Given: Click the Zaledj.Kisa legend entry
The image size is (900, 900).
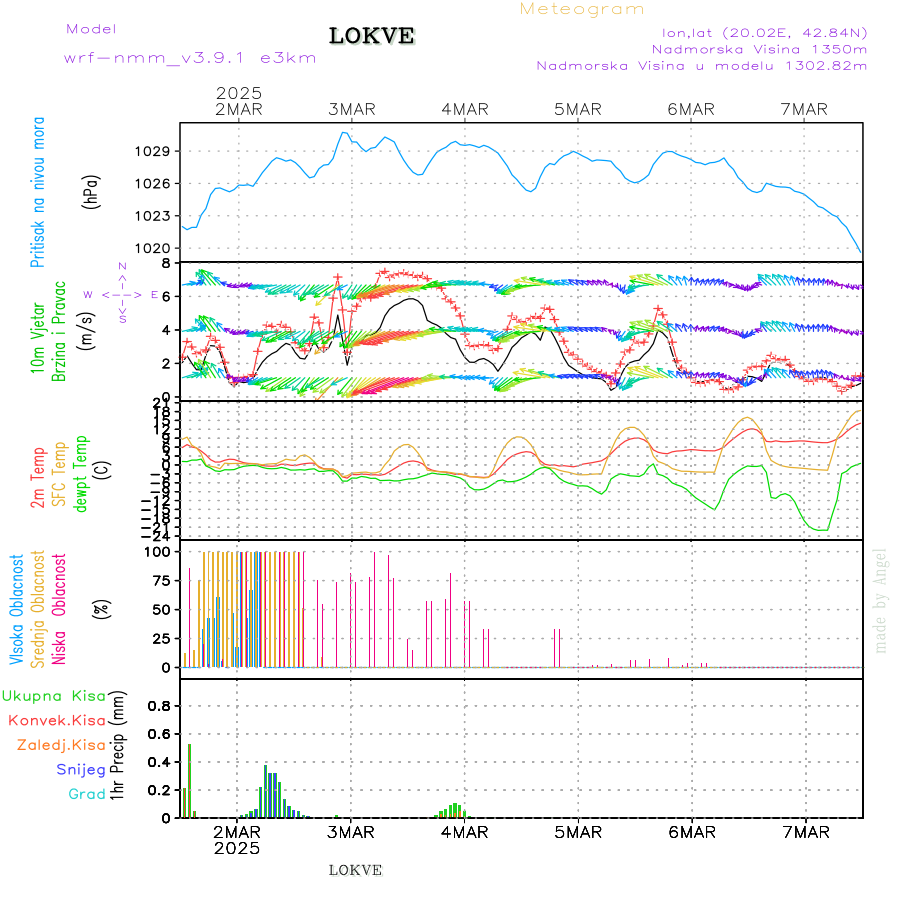Looking at the screenshot, I should point(61,745).
